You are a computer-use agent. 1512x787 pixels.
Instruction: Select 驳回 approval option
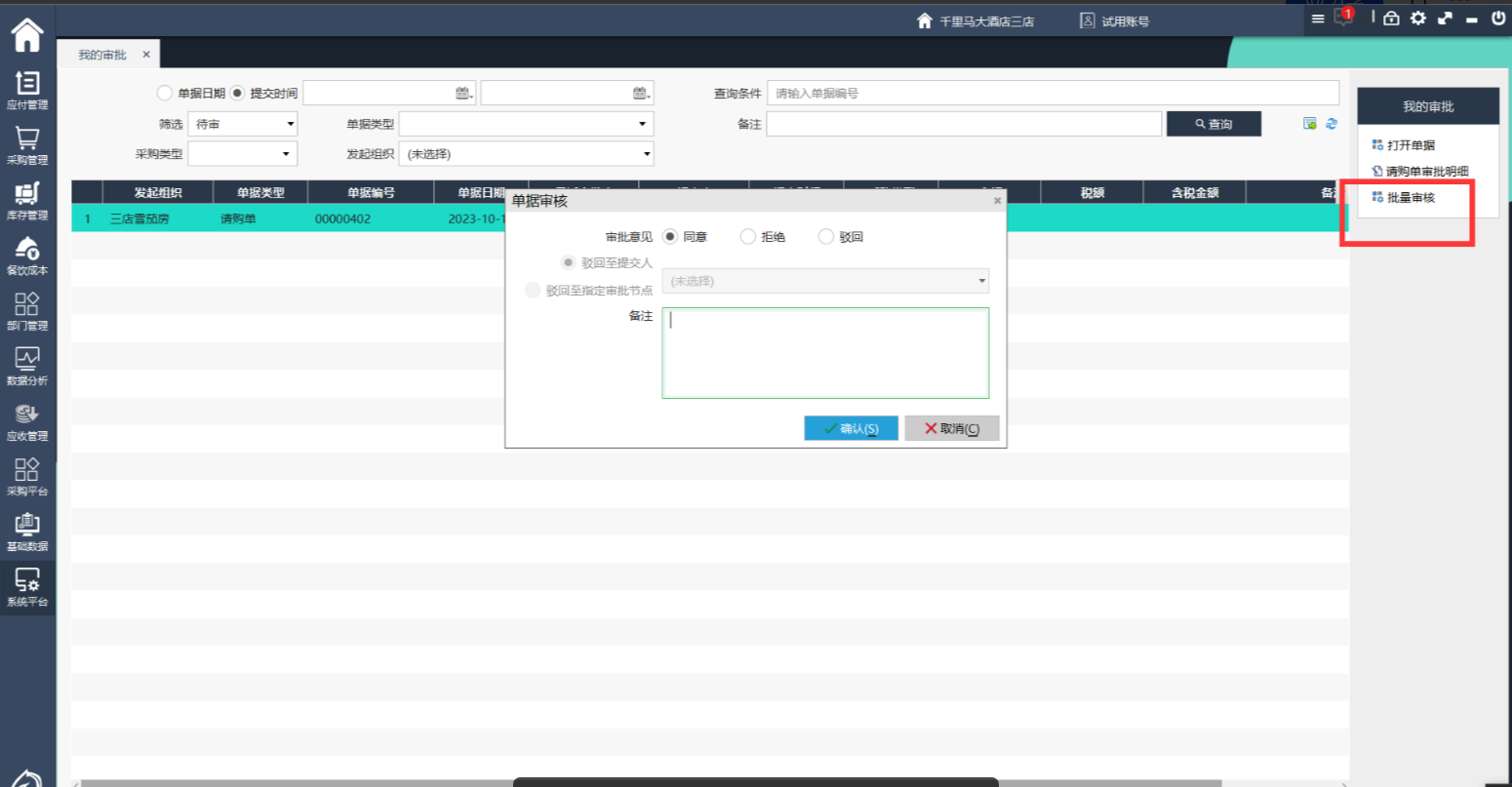[826, 237]
